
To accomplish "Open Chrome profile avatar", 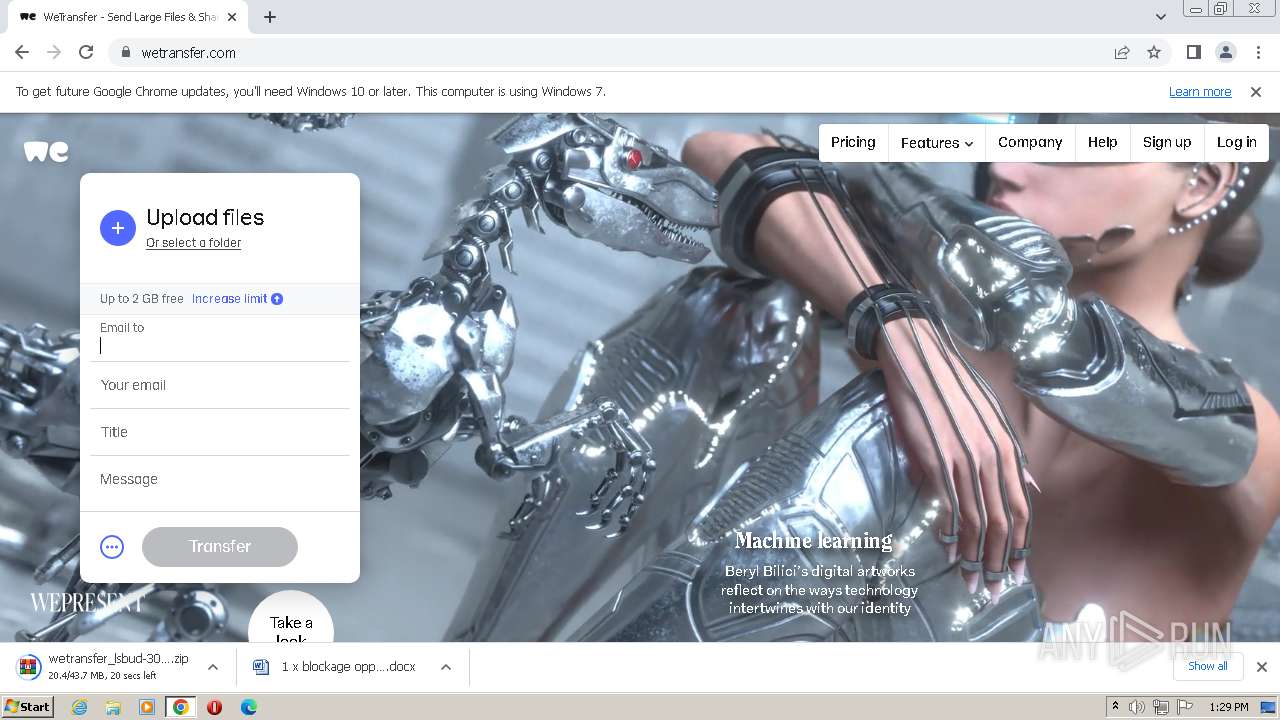I will click(1225, 53).
